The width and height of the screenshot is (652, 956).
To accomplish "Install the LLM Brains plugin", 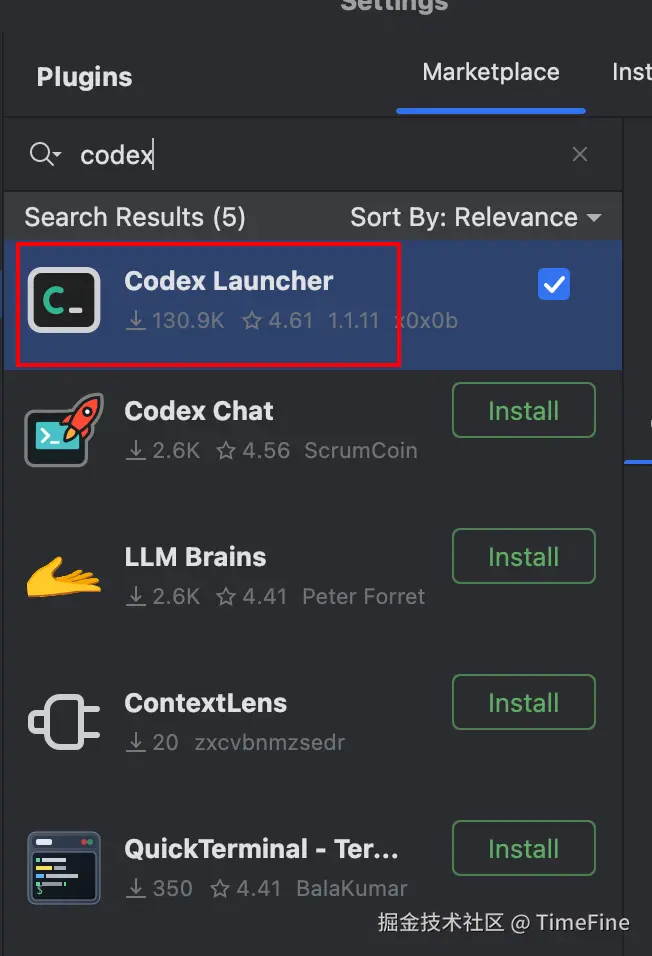I will [x=524, y=557].
